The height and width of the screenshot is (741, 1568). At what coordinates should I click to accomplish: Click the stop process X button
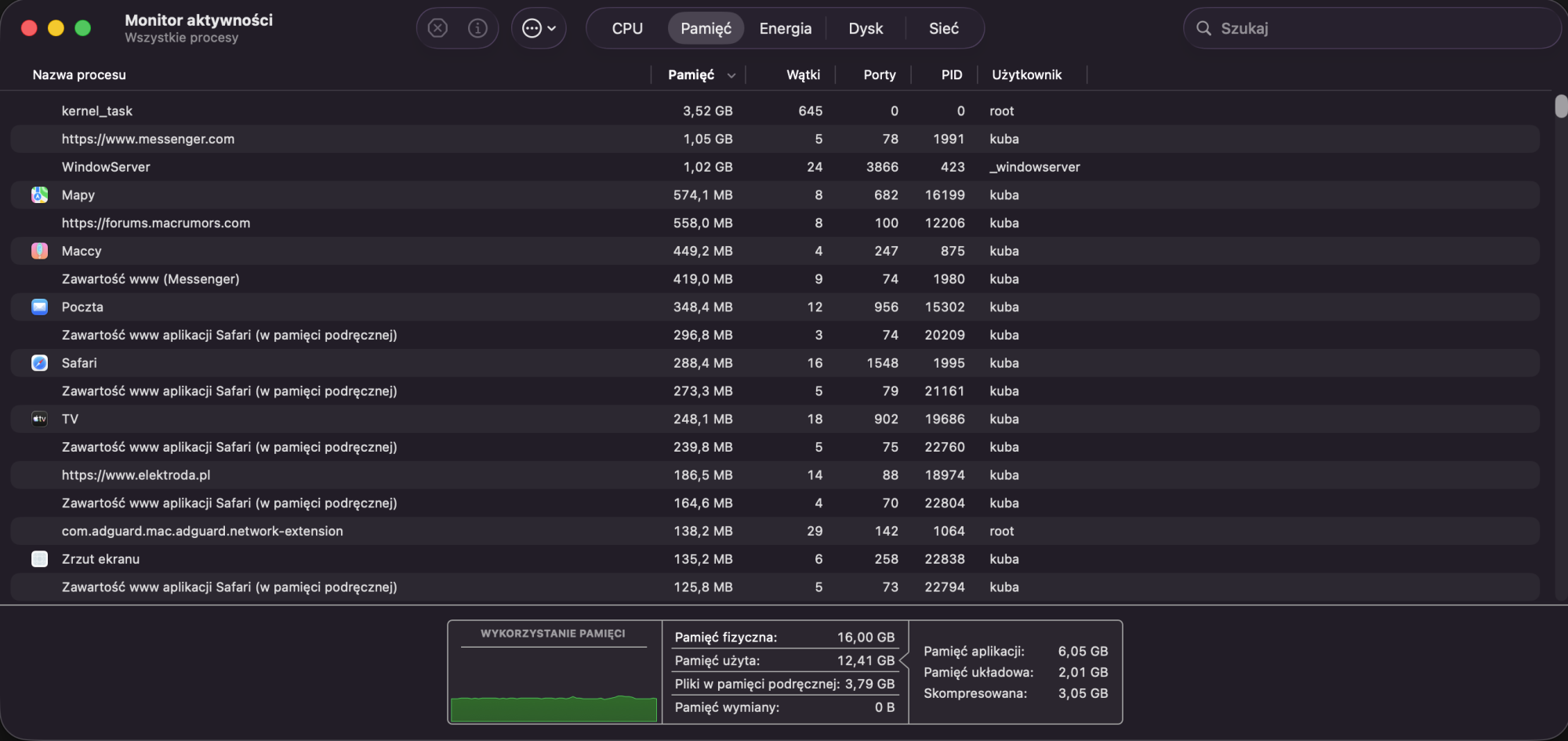click(437, 28)
